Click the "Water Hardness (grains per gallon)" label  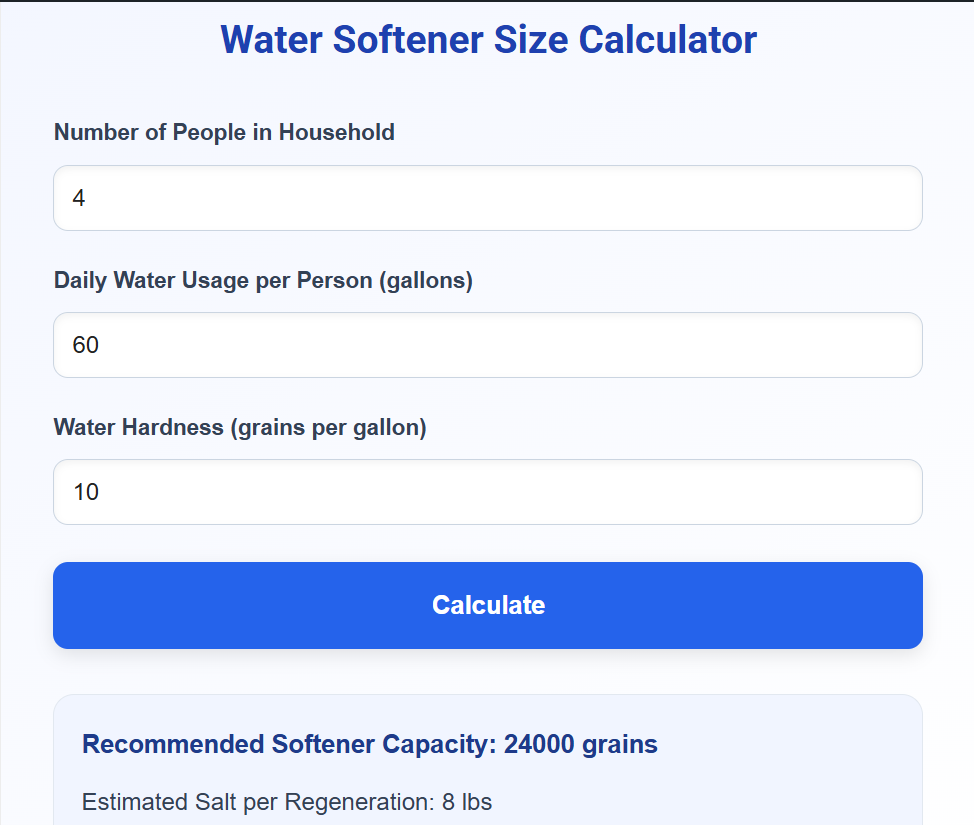(240, 427)
